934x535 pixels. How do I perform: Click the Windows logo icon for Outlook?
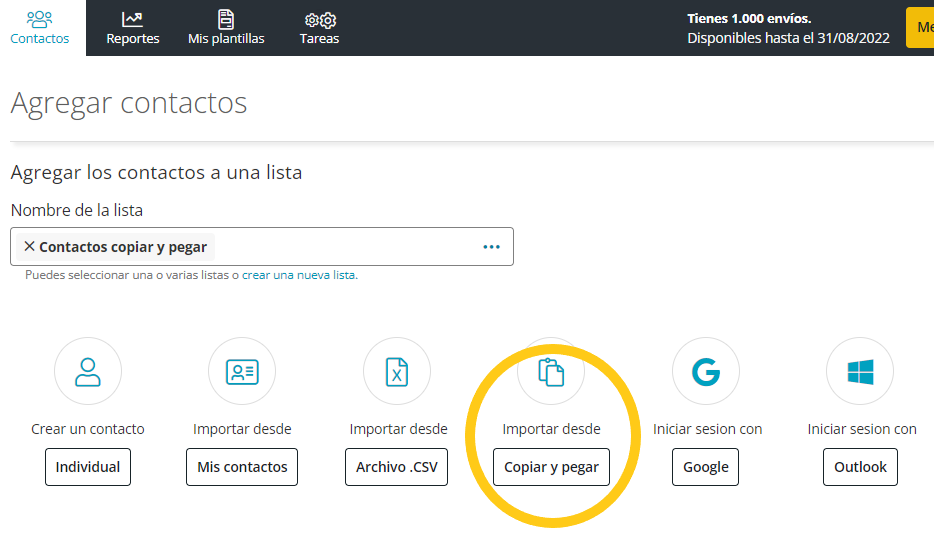pyautogui.click(x=860, y=371)
